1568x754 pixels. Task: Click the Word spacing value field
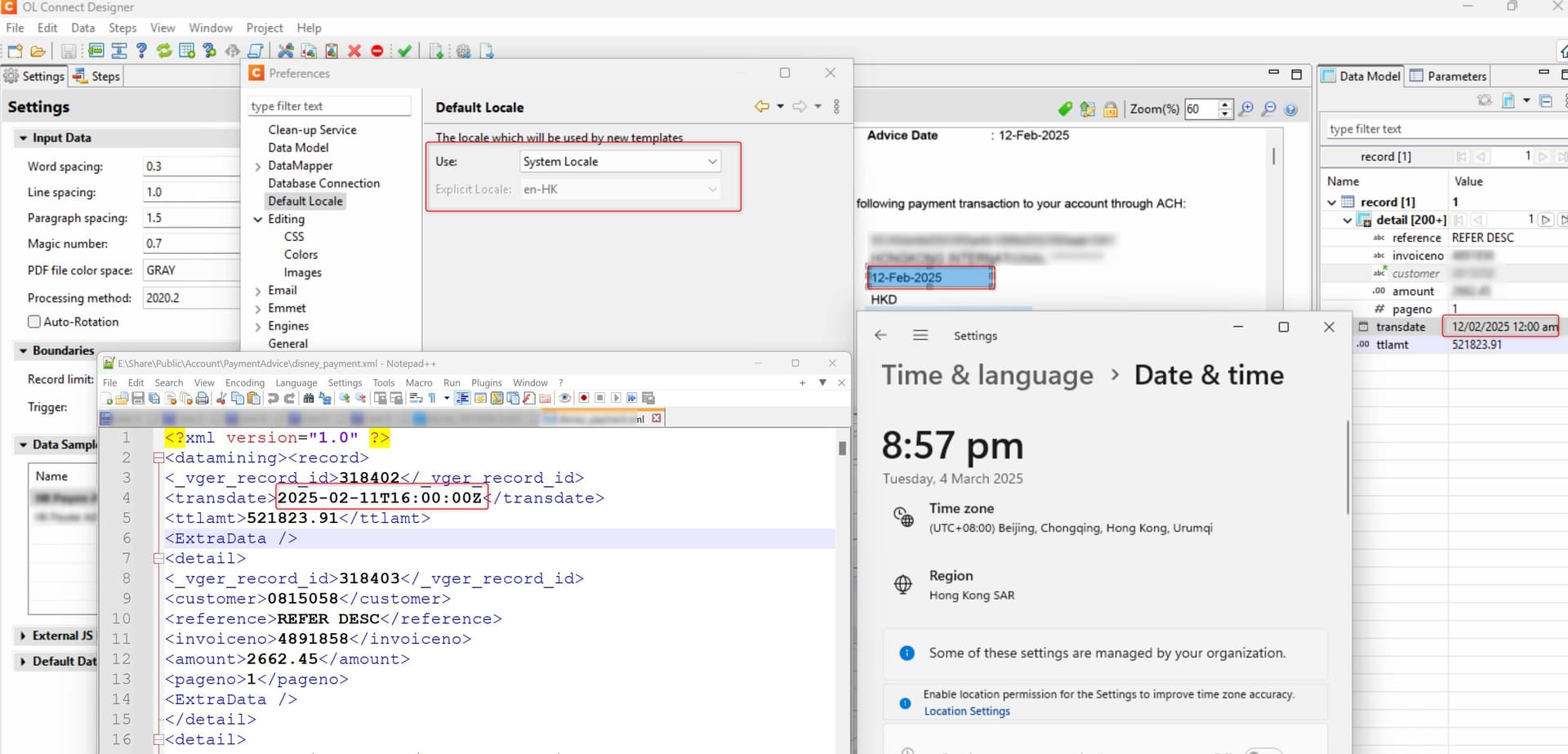pos(190,166)
